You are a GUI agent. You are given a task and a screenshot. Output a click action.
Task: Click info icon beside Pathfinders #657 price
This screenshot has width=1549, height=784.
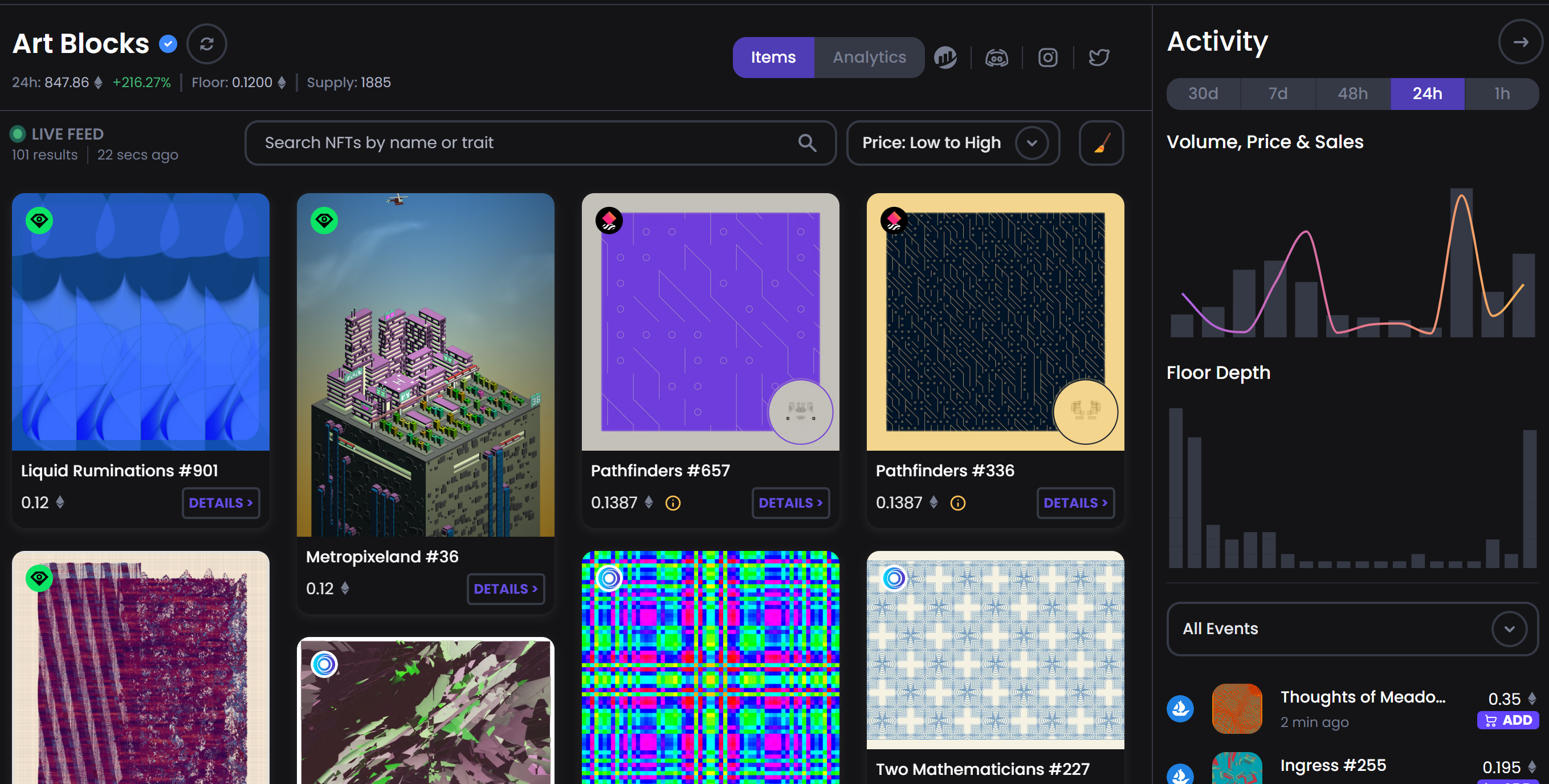coord(672,503)
